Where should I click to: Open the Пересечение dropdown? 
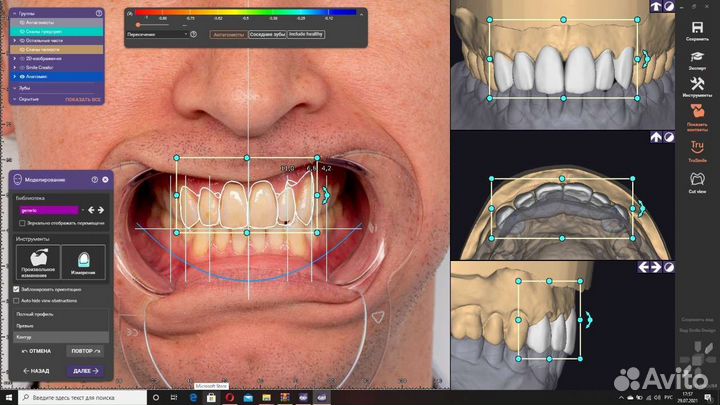tap(158, 34)
